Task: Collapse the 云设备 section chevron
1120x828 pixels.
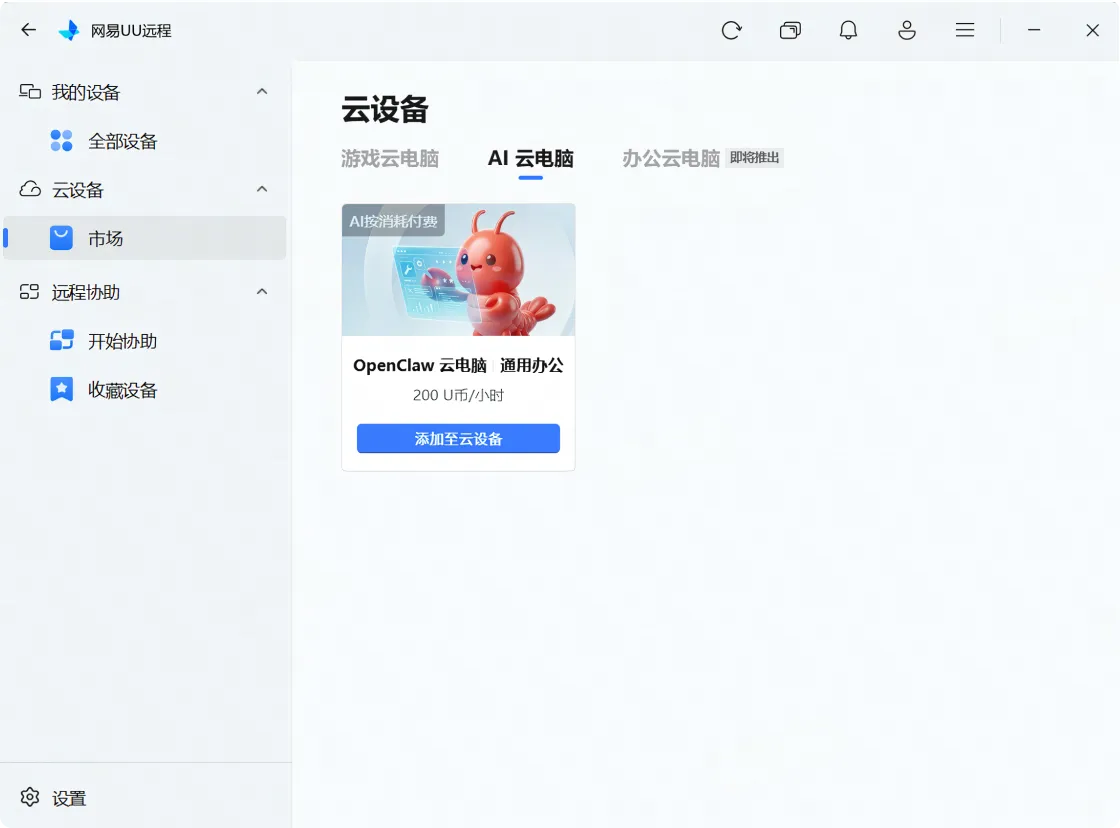Action: [262, 190]
